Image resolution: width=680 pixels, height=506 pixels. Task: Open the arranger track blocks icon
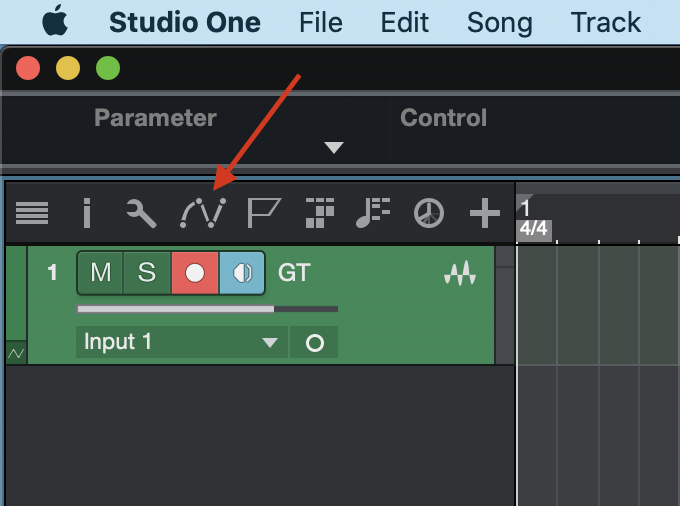[x=320, y=212]
